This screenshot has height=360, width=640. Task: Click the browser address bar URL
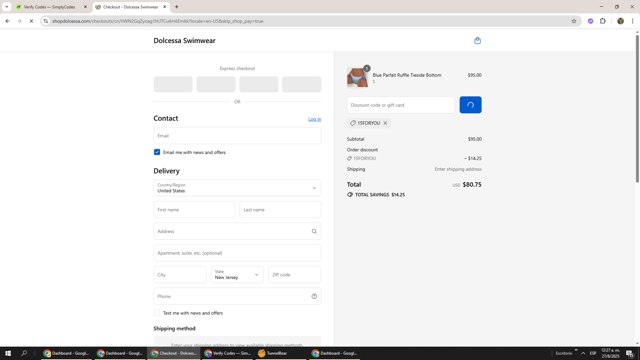coord(158,21)
